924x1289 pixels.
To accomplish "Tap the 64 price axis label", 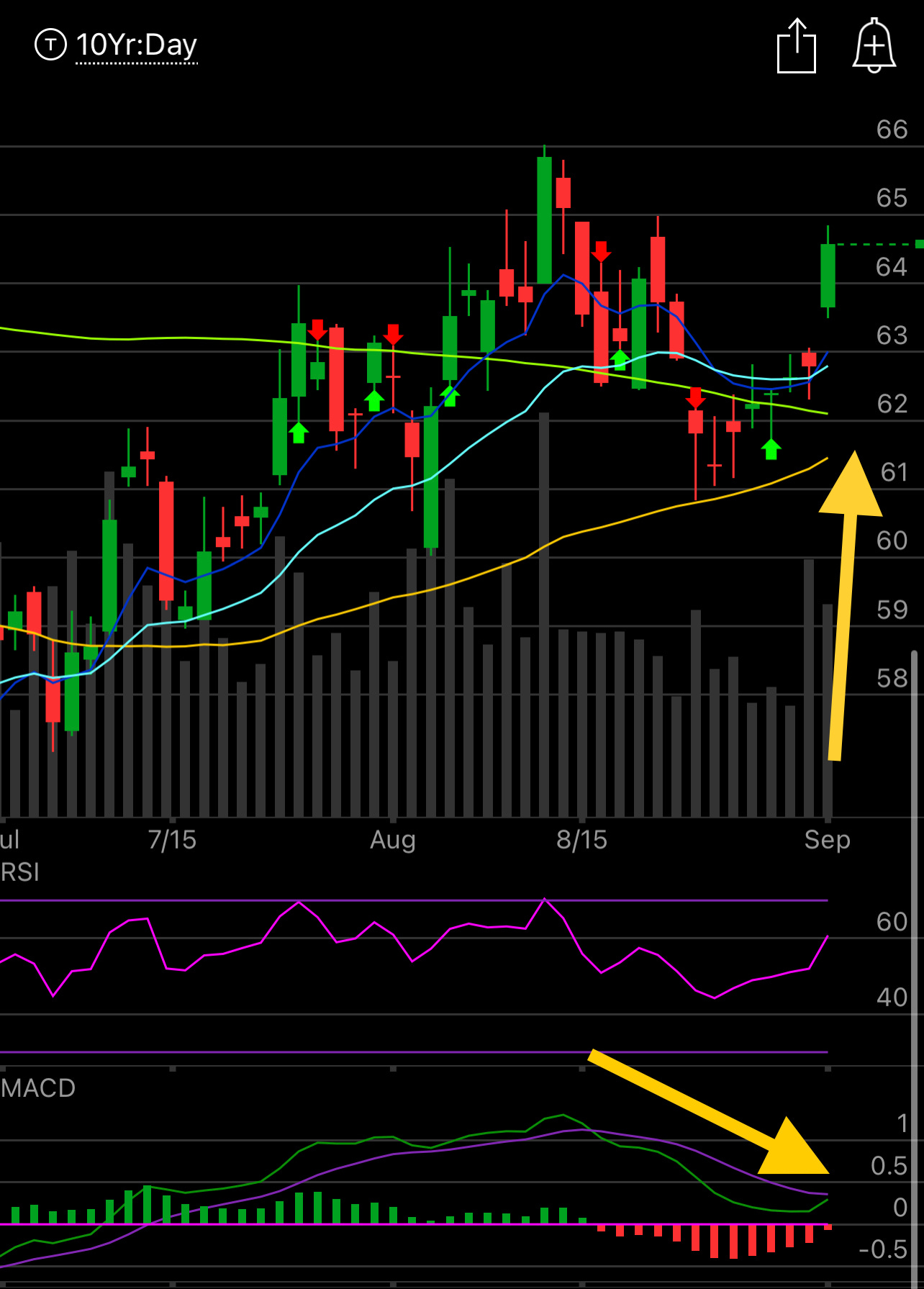I will (892, 267).
